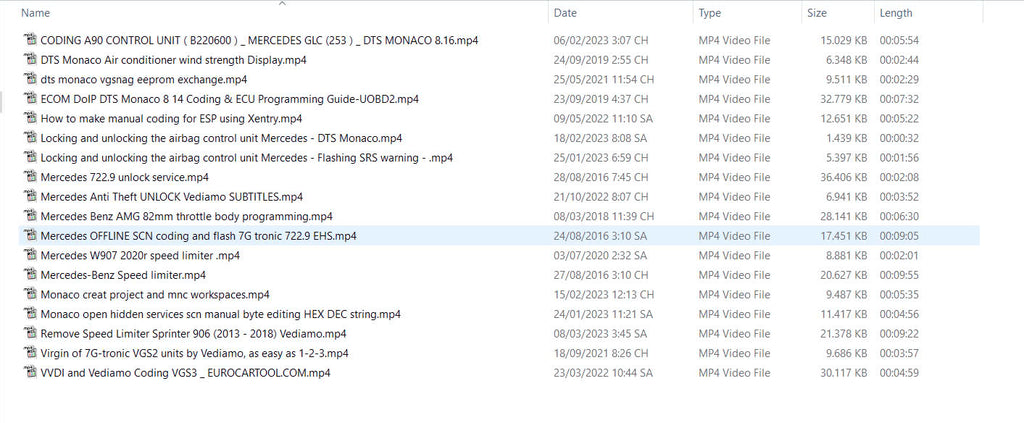Click the icon next to manual coding for ESP file

point(29,118)
